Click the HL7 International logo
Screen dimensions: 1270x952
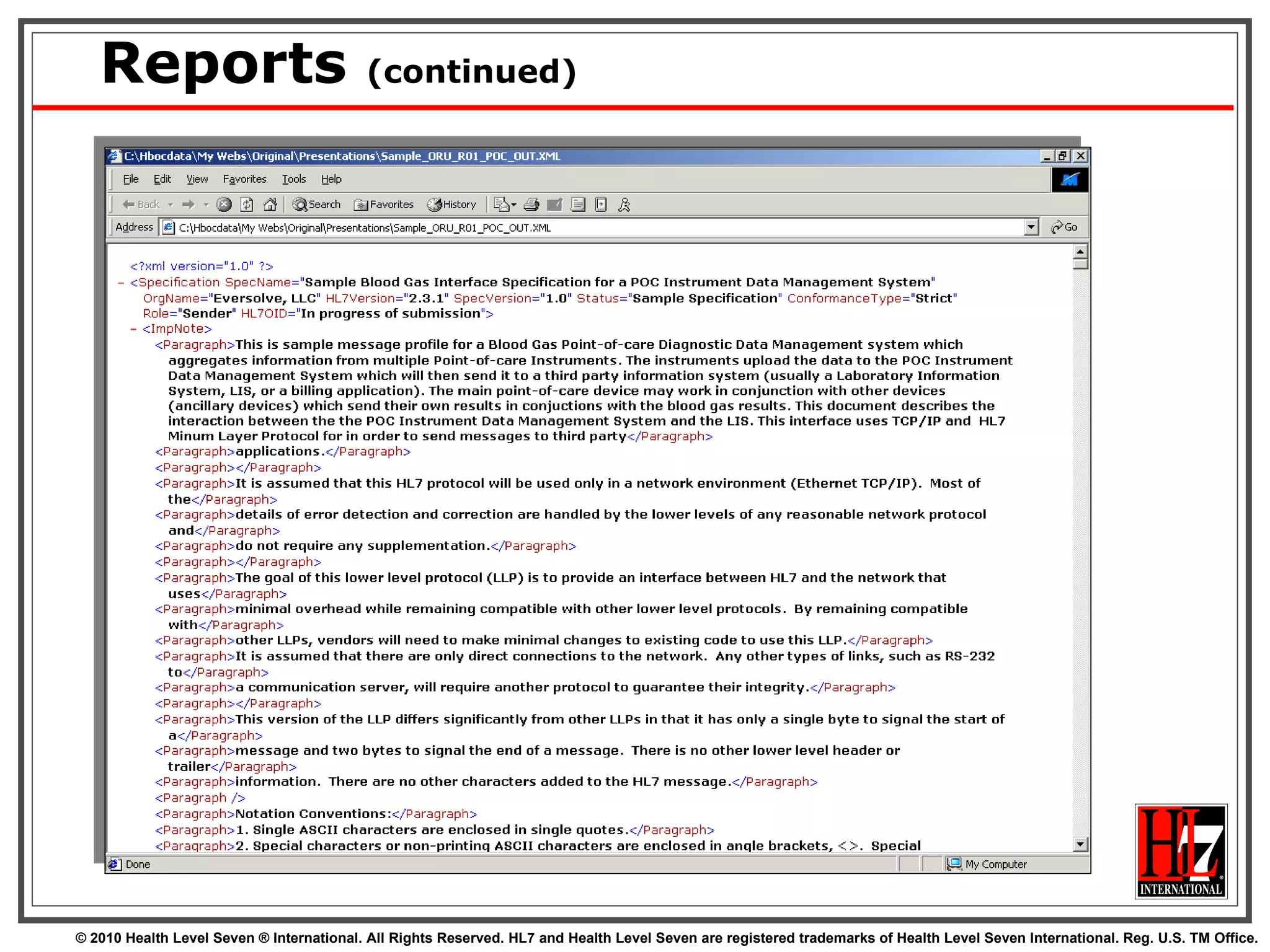pyautogui.click(x=1181, y=851)
